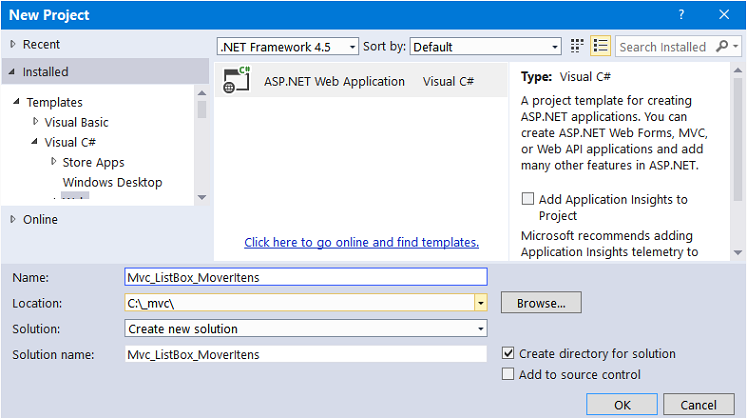Enable Add Application Insights to Project

(x=528, y=199)
